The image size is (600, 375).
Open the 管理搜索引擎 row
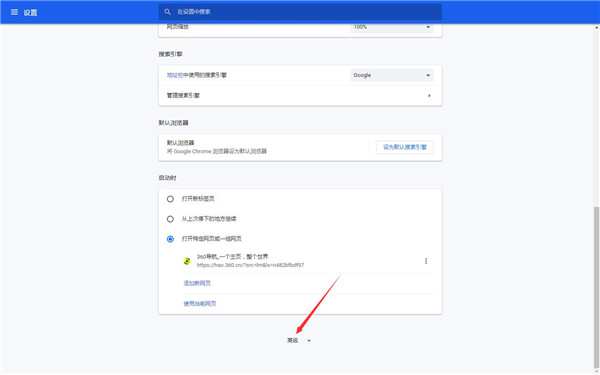point(300,96)
